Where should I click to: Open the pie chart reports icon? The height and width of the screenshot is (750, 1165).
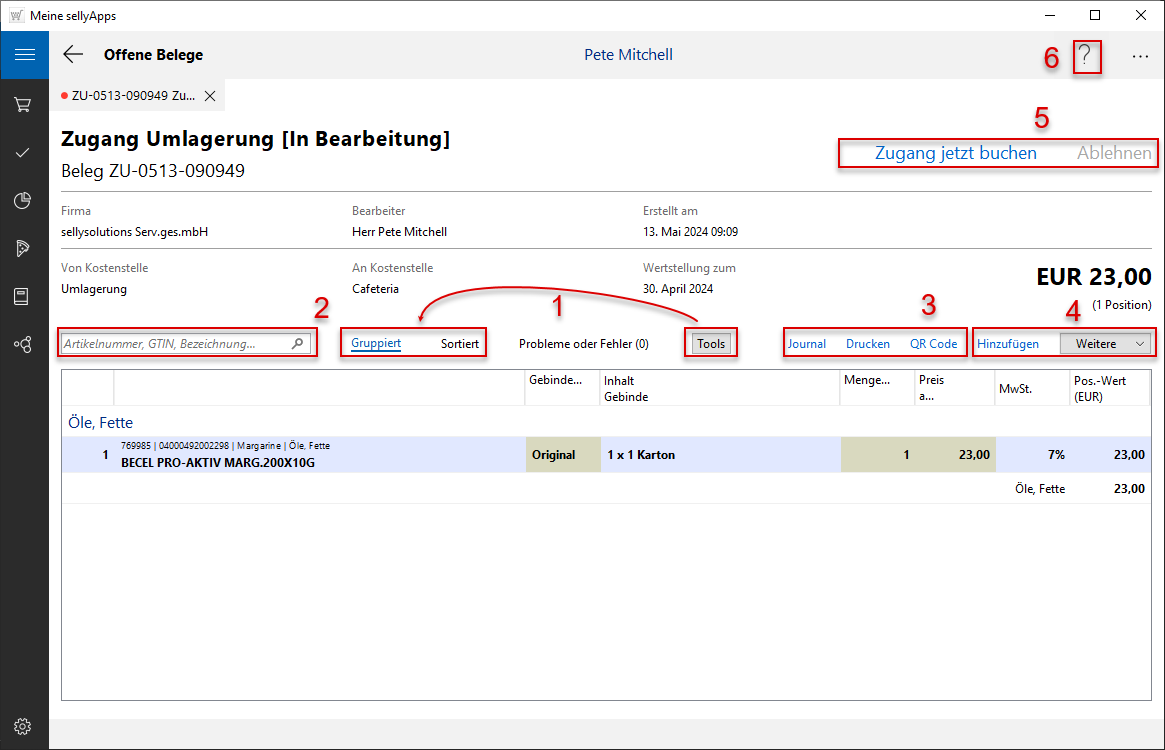click(x=23, y=201)
